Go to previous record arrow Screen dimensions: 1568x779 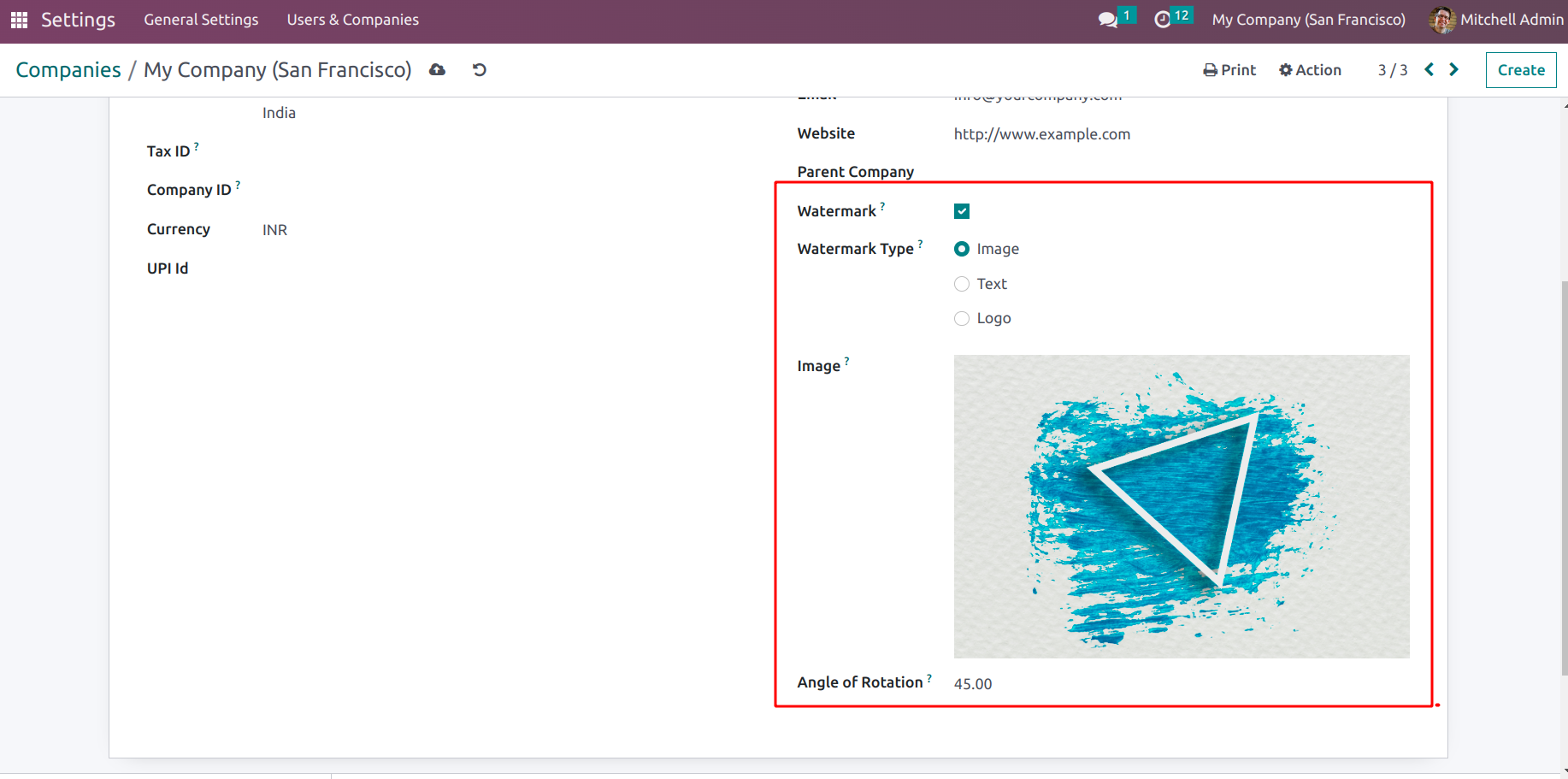coord(1429,69)
